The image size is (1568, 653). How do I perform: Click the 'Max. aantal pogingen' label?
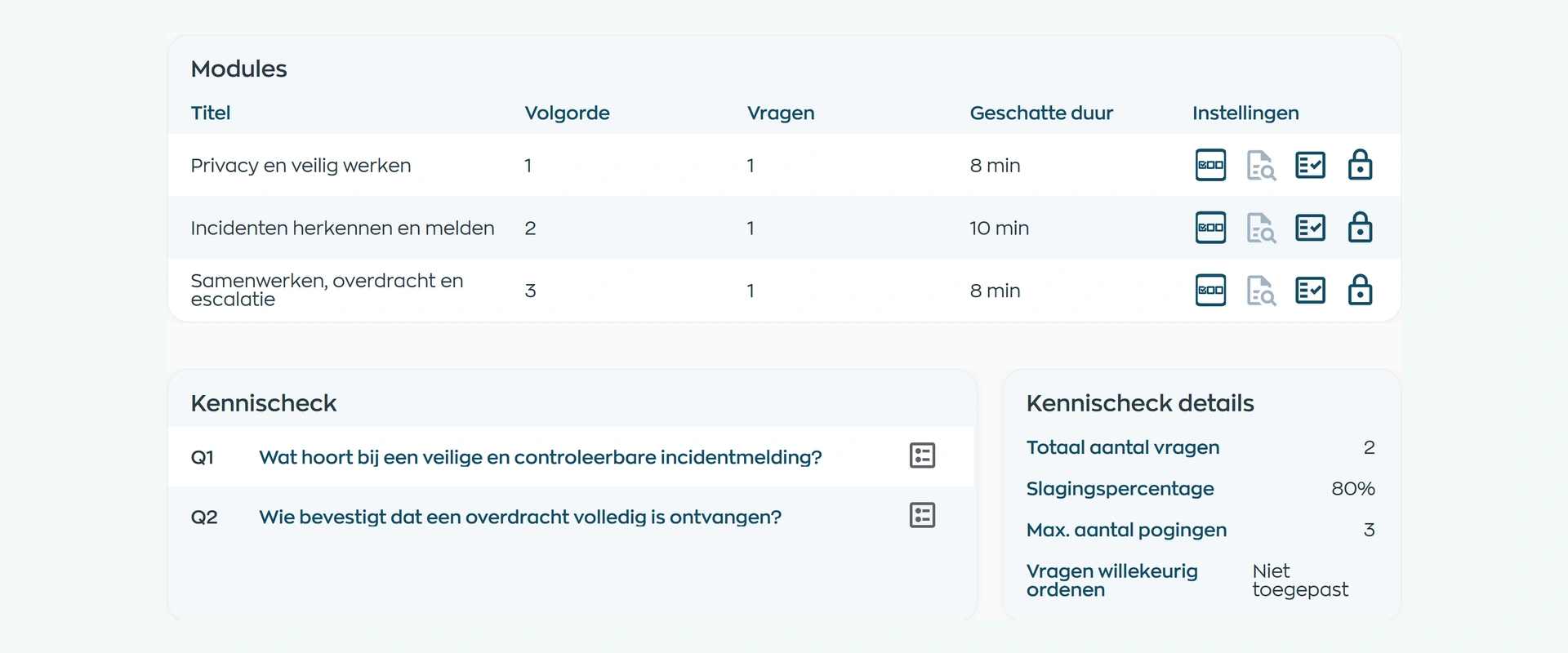[1126, 531]
